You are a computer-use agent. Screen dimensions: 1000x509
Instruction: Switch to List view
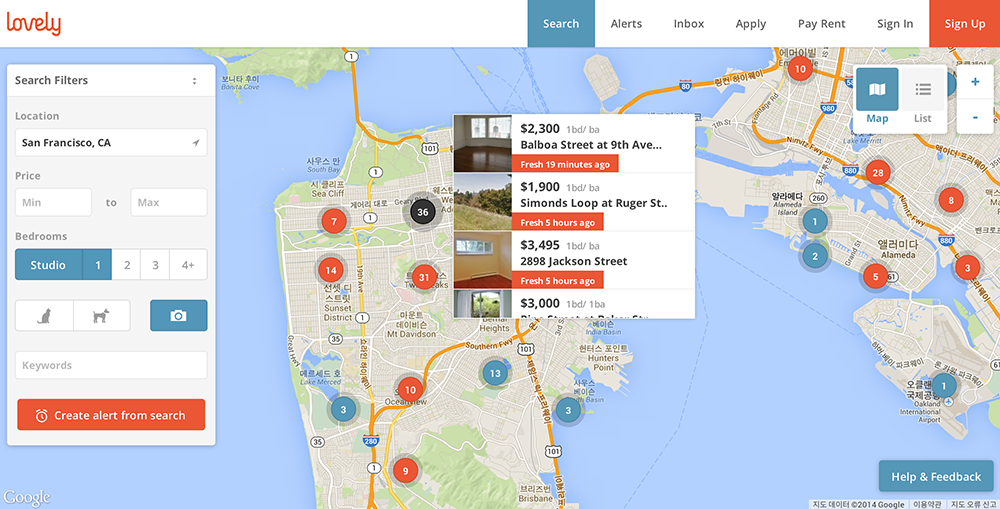click(x=923, y=96)
